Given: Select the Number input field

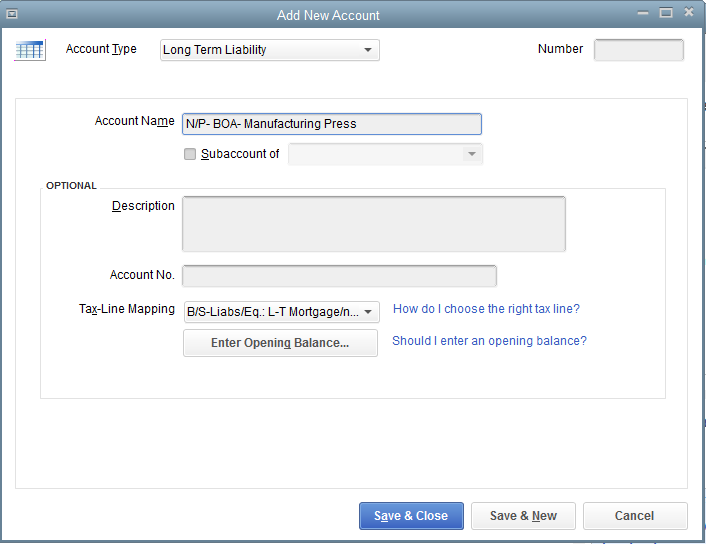Looking at the screenshot, I should coord(638,50).
